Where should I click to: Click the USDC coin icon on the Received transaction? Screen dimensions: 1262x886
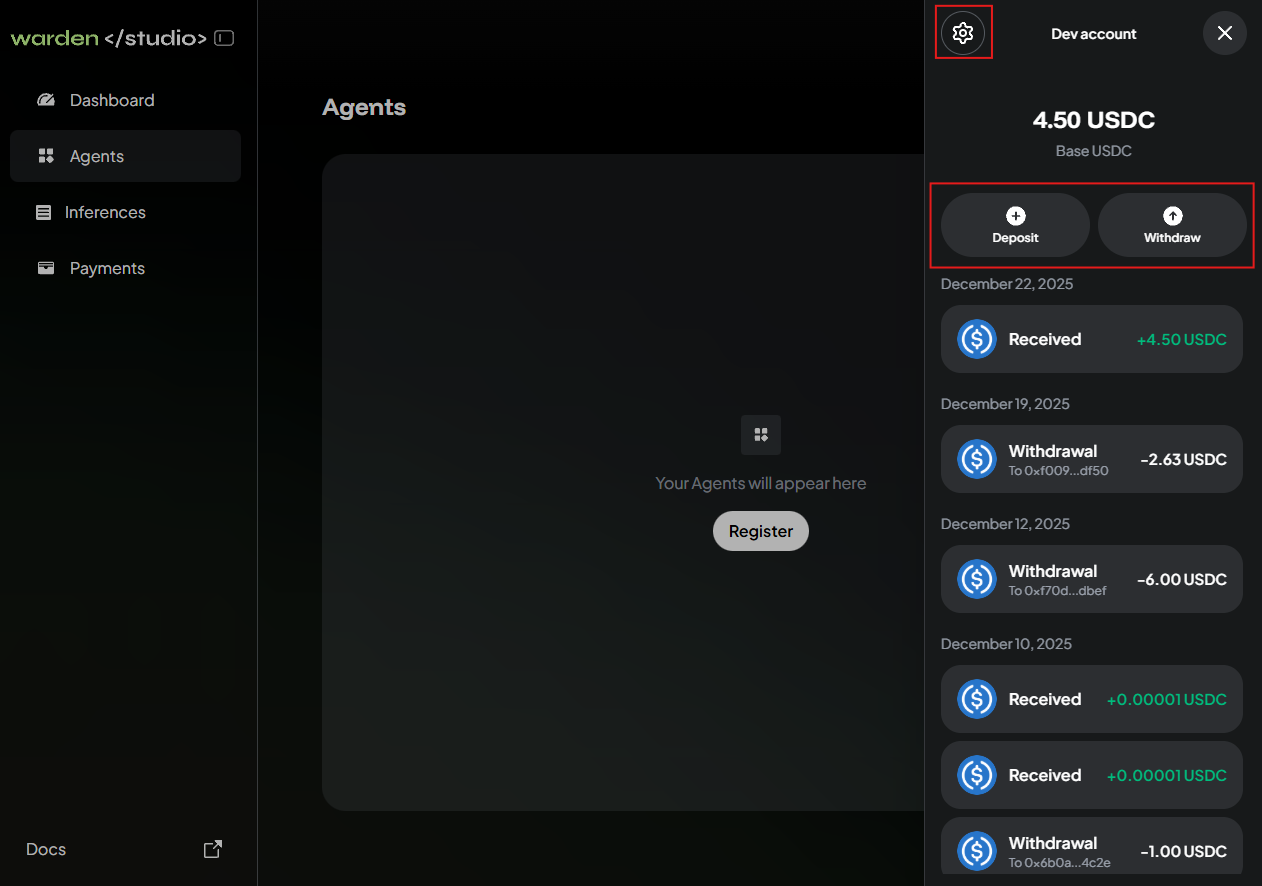click(x=976, y=339)
